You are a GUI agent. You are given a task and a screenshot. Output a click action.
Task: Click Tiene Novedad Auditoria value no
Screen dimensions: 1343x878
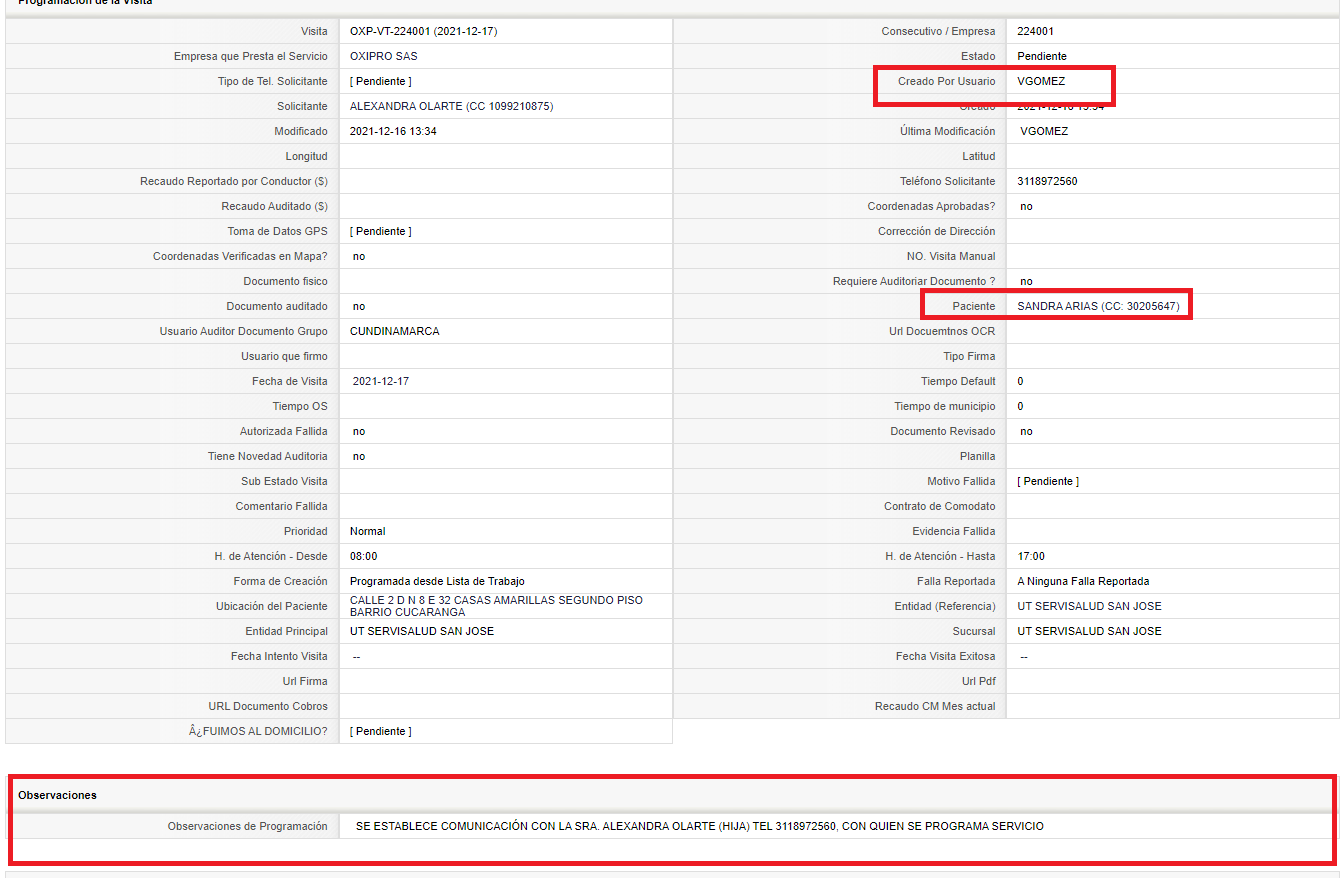359,456
